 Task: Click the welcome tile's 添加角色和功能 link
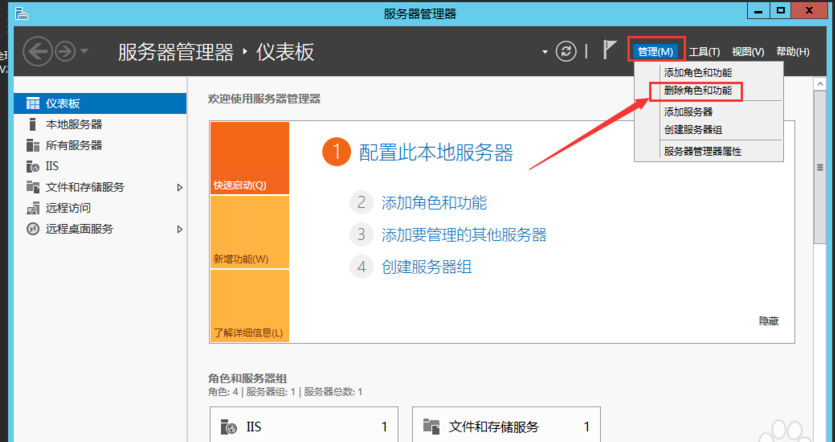point(433,202)
